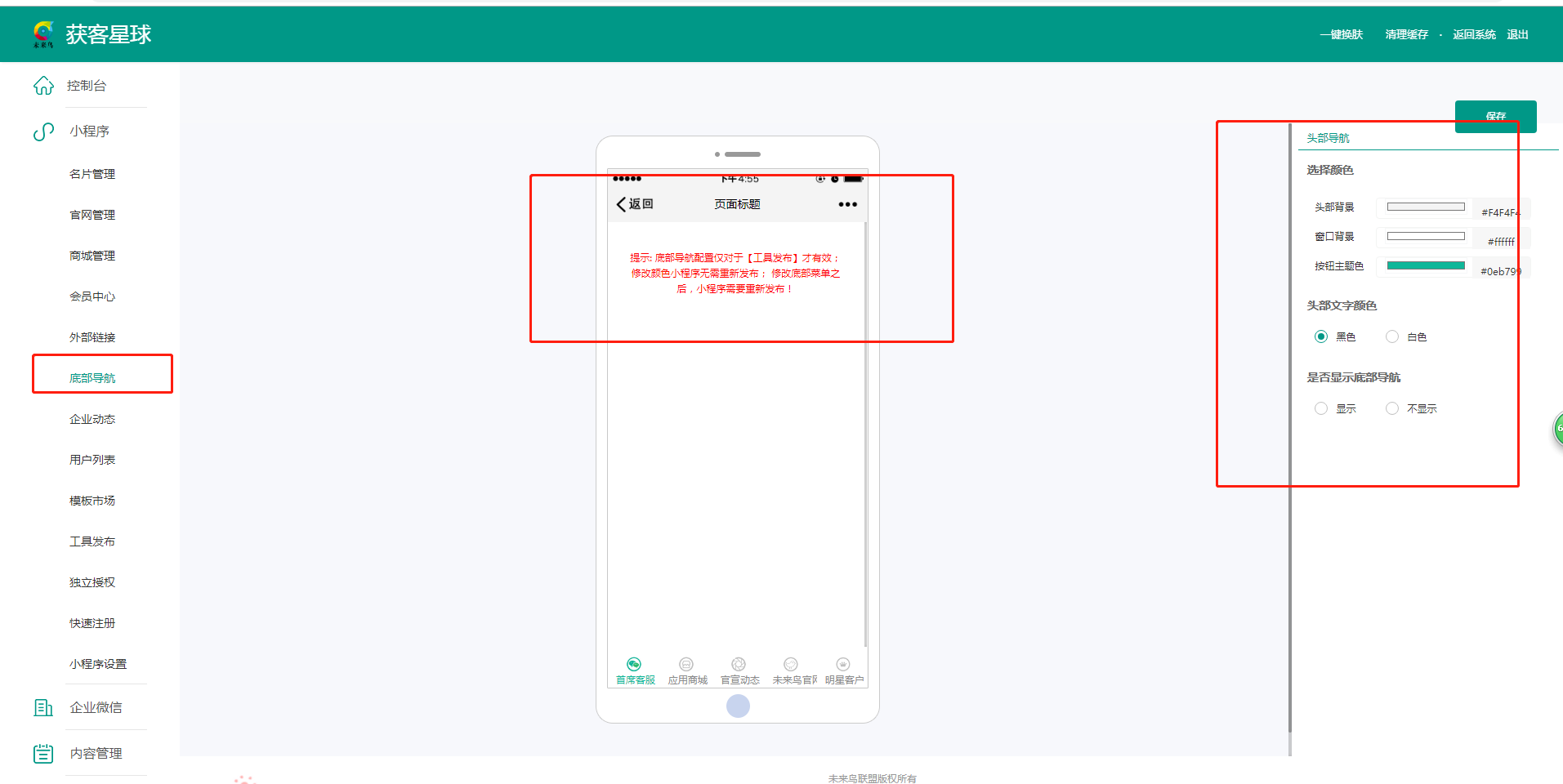Viewport: 1563px width, 784px height.
Task: Collapse the 小程序 sidebar section
Action: point(89,131)
